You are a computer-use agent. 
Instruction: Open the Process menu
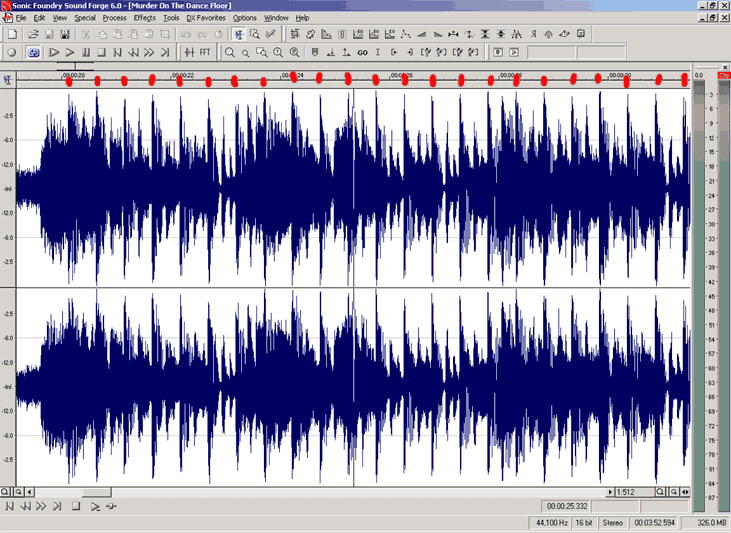click(114, 18)
